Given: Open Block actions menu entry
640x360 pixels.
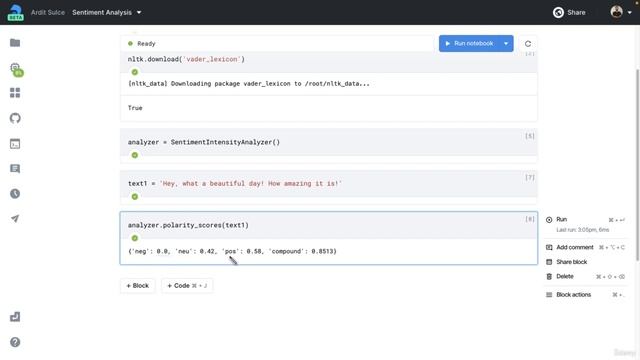Looking at the screenshot, I should click(x=585, y=295).
